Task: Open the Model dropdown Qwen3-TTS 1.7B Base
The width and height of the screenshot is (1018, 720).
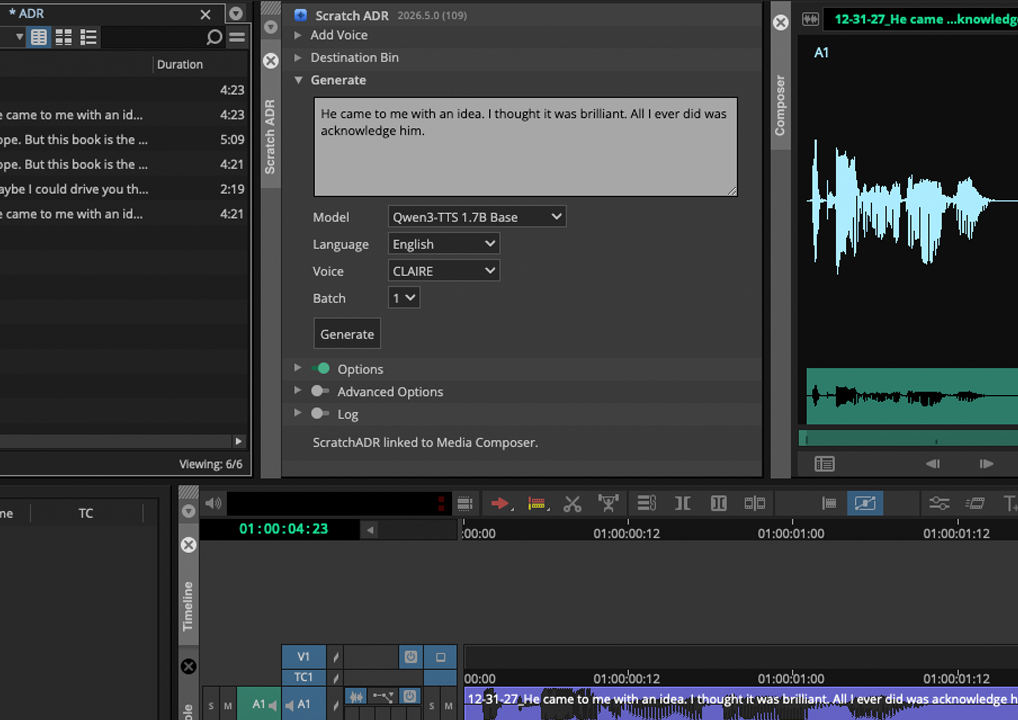Action: point(477,216)
